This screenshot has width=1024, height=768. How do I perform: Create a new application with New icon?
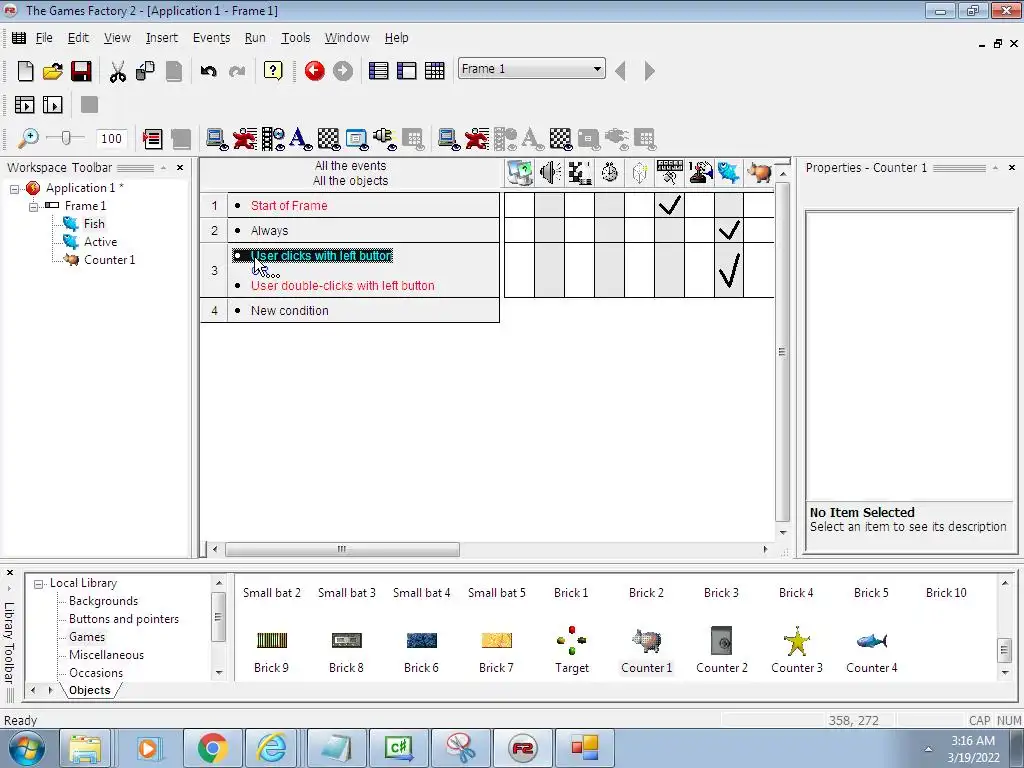pos(25,71)
